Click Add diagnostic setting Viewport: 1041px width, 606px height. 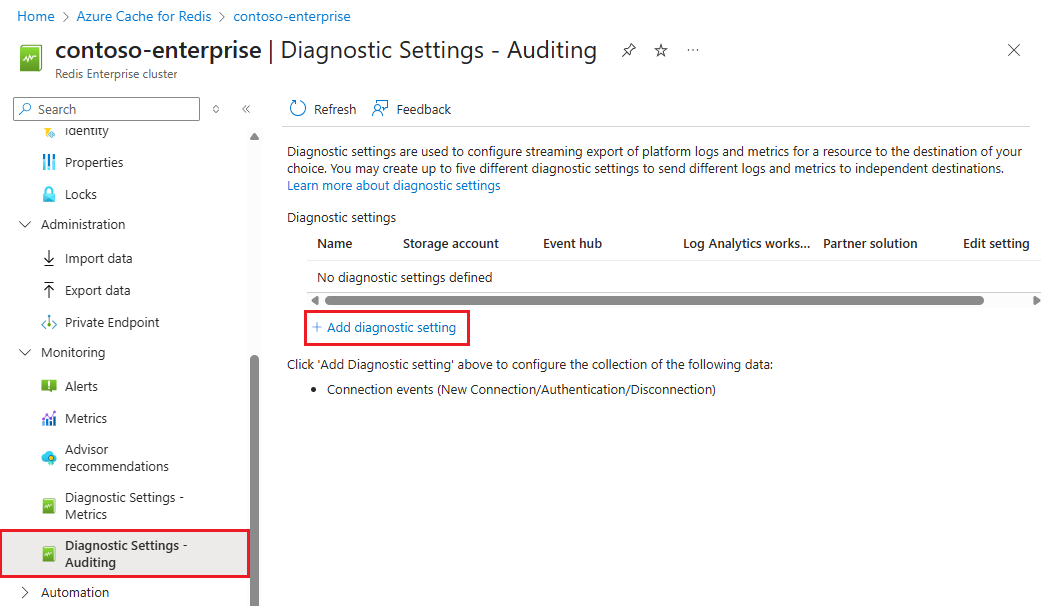(x=386, y=327)
